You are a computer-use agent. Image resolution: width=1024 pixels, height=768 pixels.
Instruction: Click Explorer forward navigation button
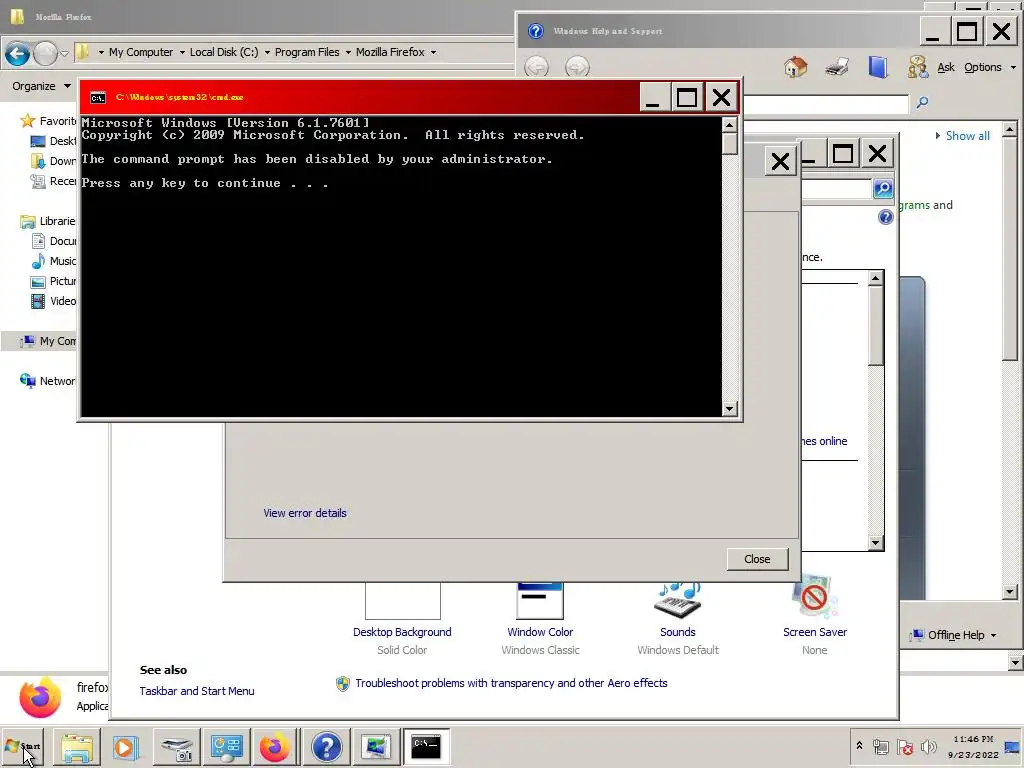click(45, 54)
